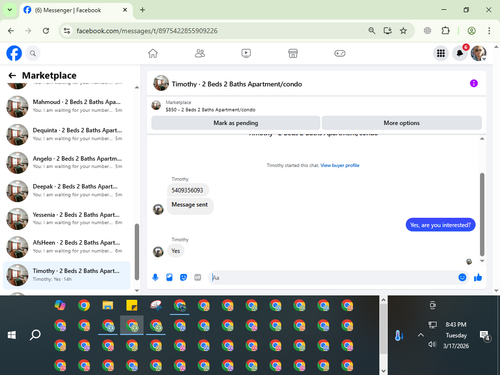Open the notifications bell icon
Viewport: 500px width, 375px height.
[x=460, y=53]
